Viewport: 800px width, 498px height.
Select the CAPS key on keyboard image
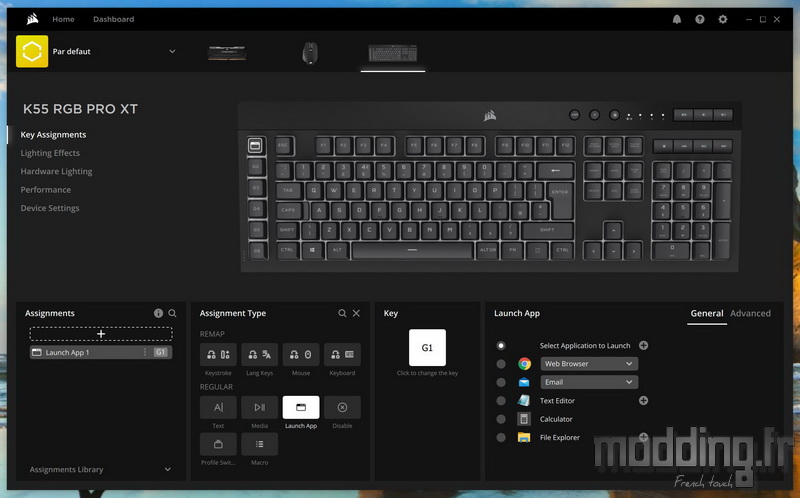coord(290,210)
